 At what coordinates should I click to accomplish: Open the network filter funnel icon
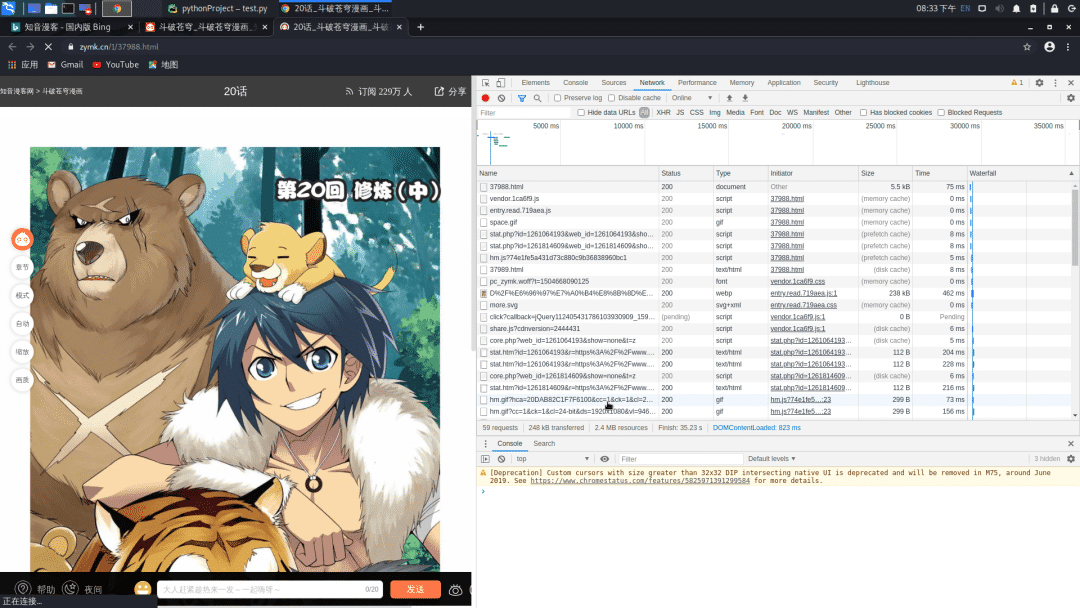(x=521, y=97)
